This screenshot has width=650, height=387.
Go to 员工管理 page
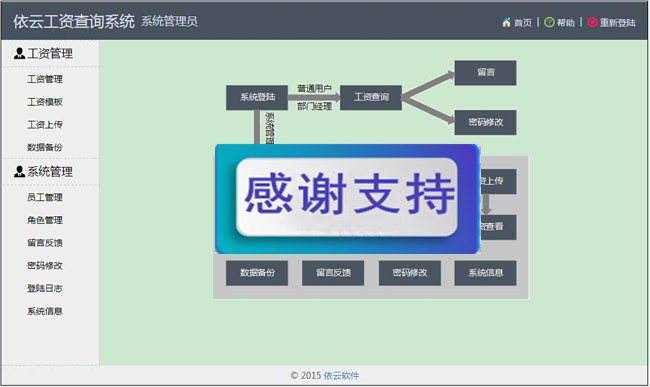pos(45,198)
